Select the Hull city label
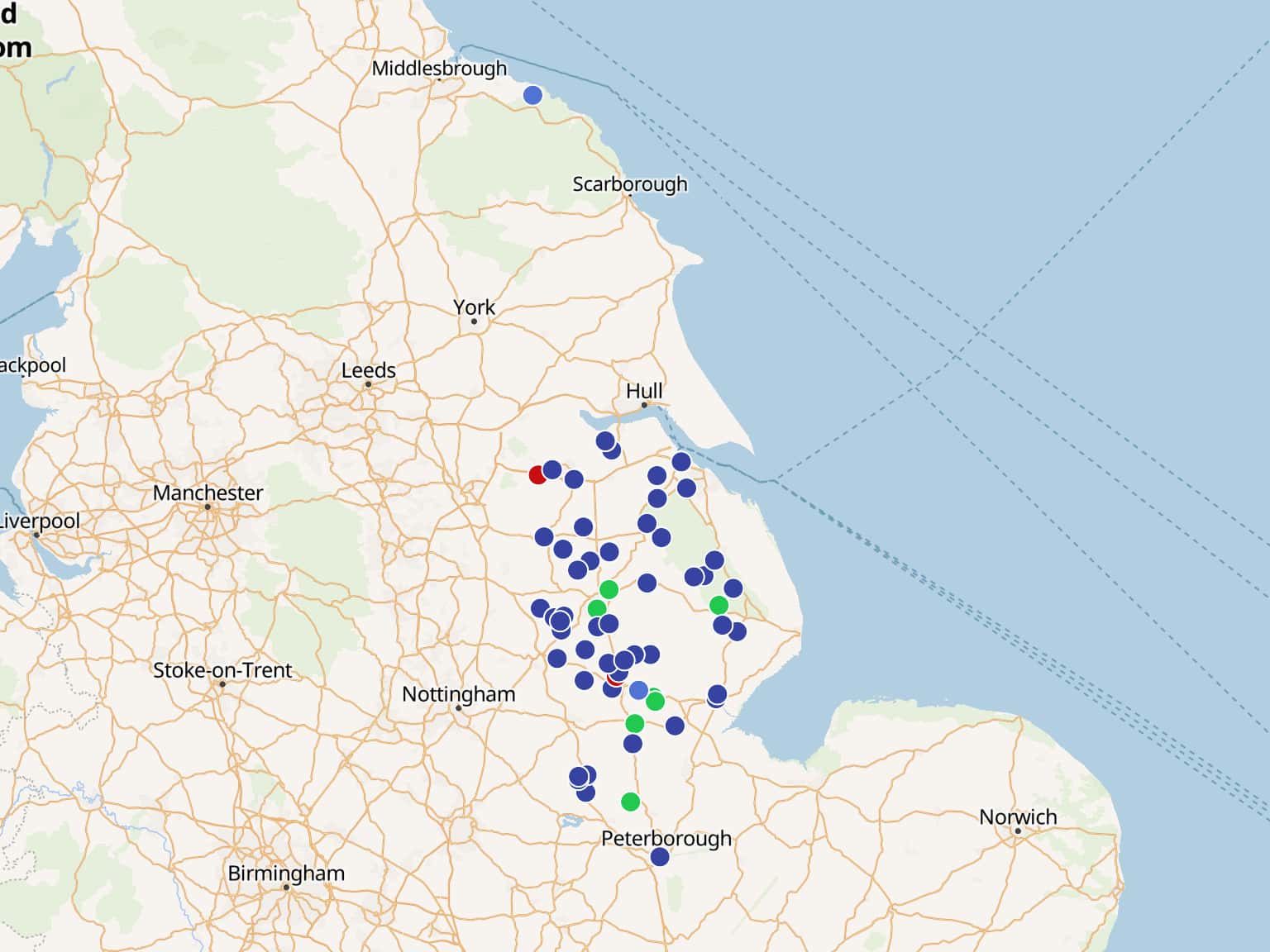 coord(644,391)
